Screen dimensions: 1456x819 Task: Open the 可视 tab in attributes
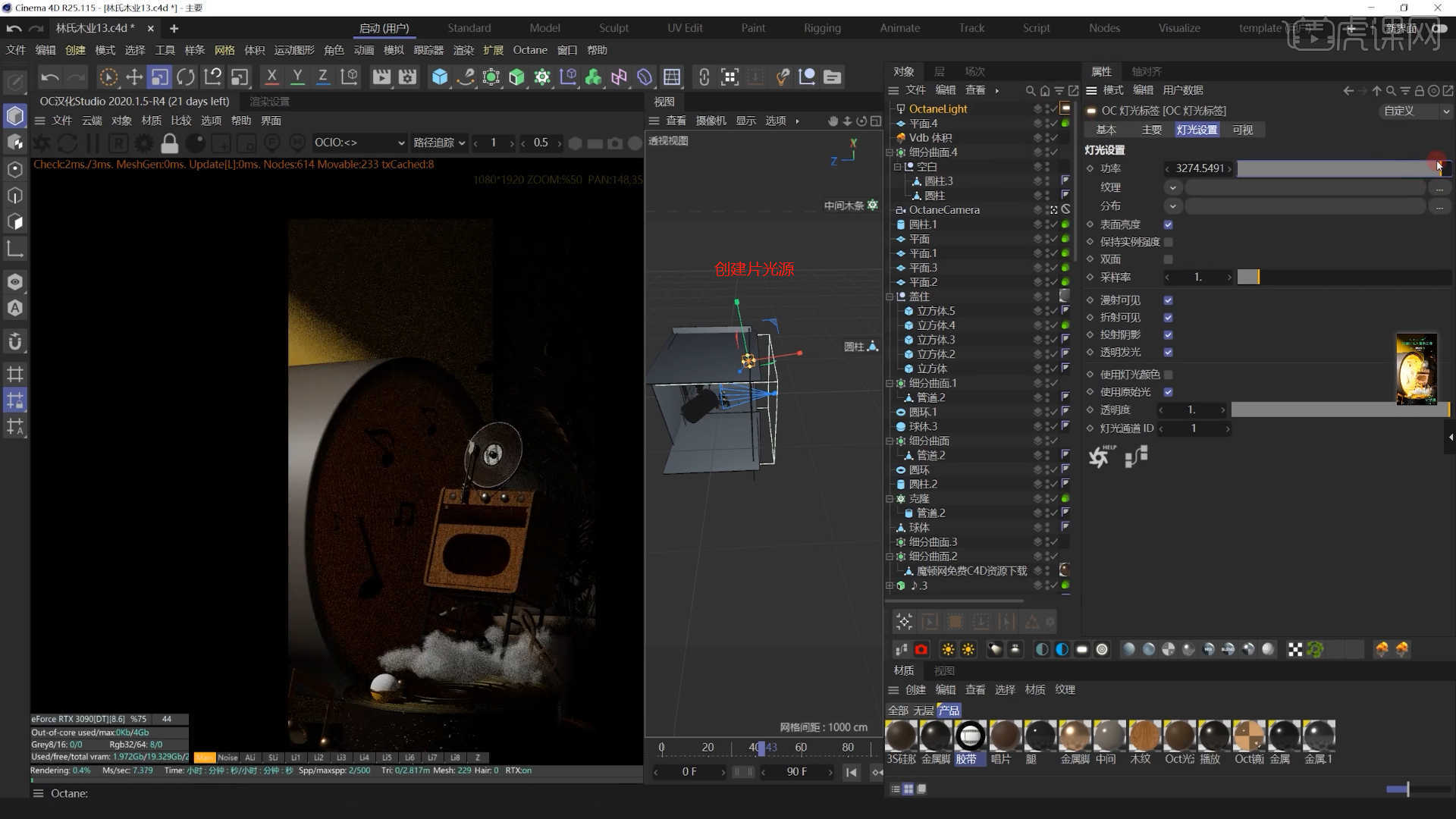(x=1243, y=130)
